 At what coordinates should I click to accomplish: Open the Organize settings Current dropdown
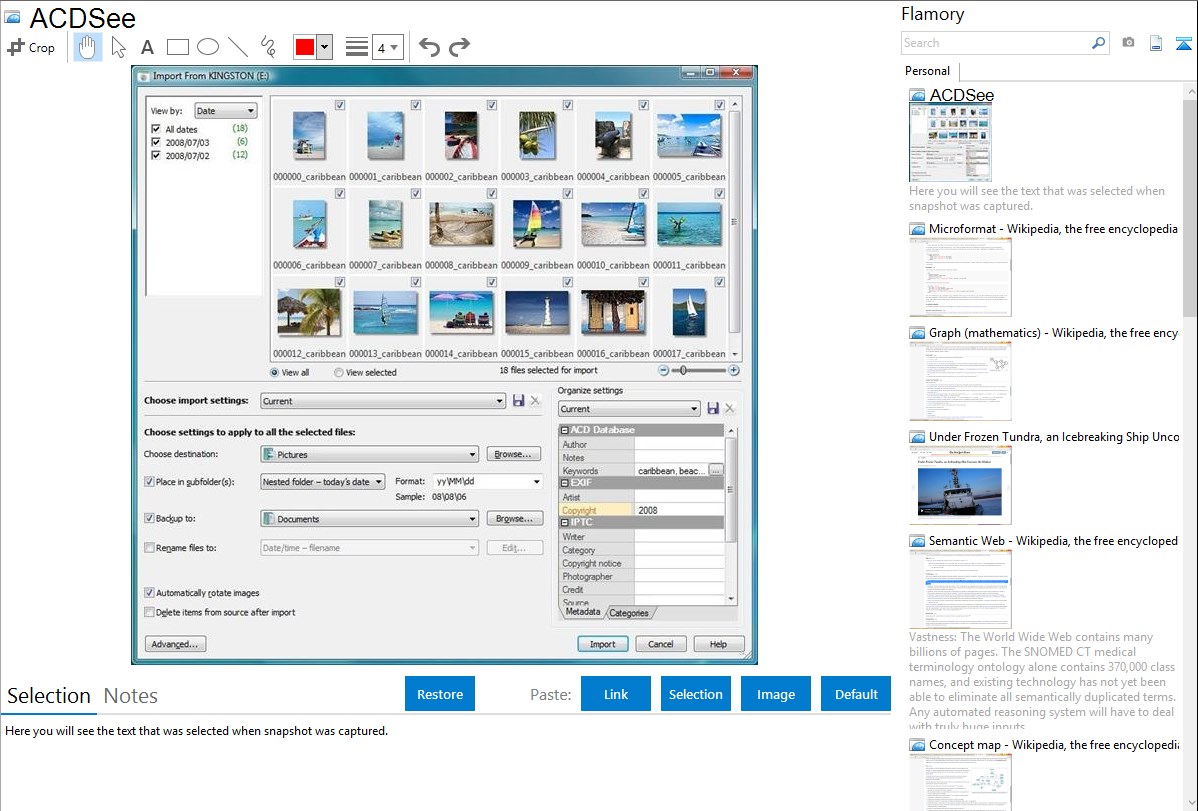click(x=629, y=409)
